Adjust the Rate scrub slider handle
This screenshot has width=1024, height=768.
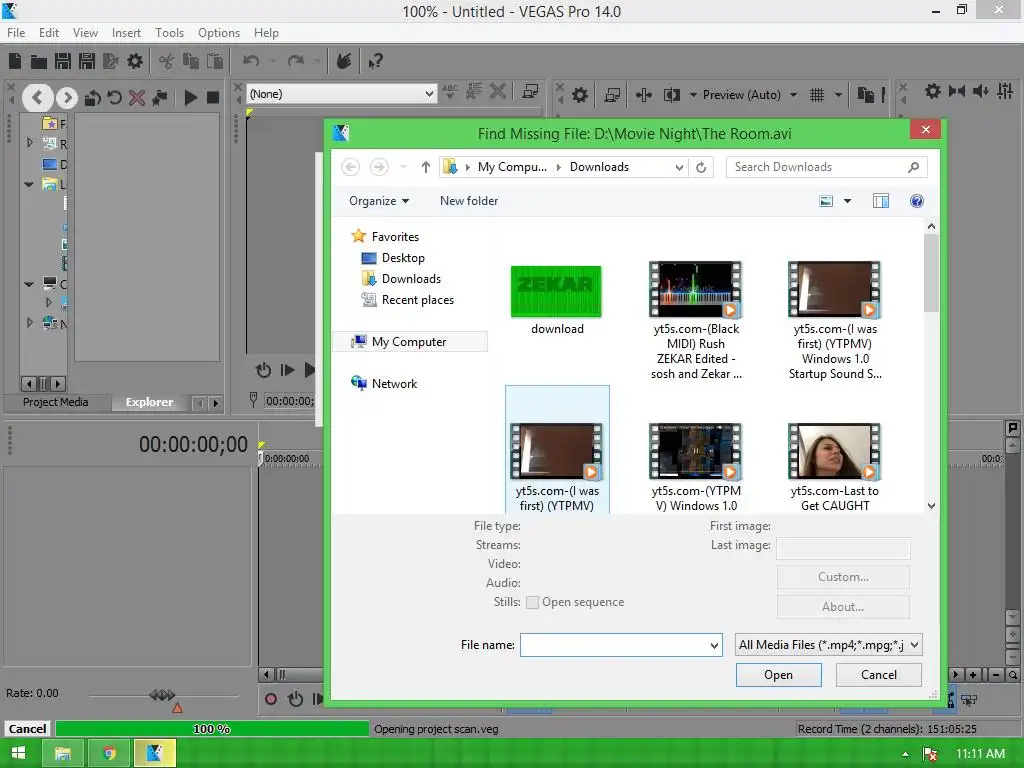(x=162, y=695)
